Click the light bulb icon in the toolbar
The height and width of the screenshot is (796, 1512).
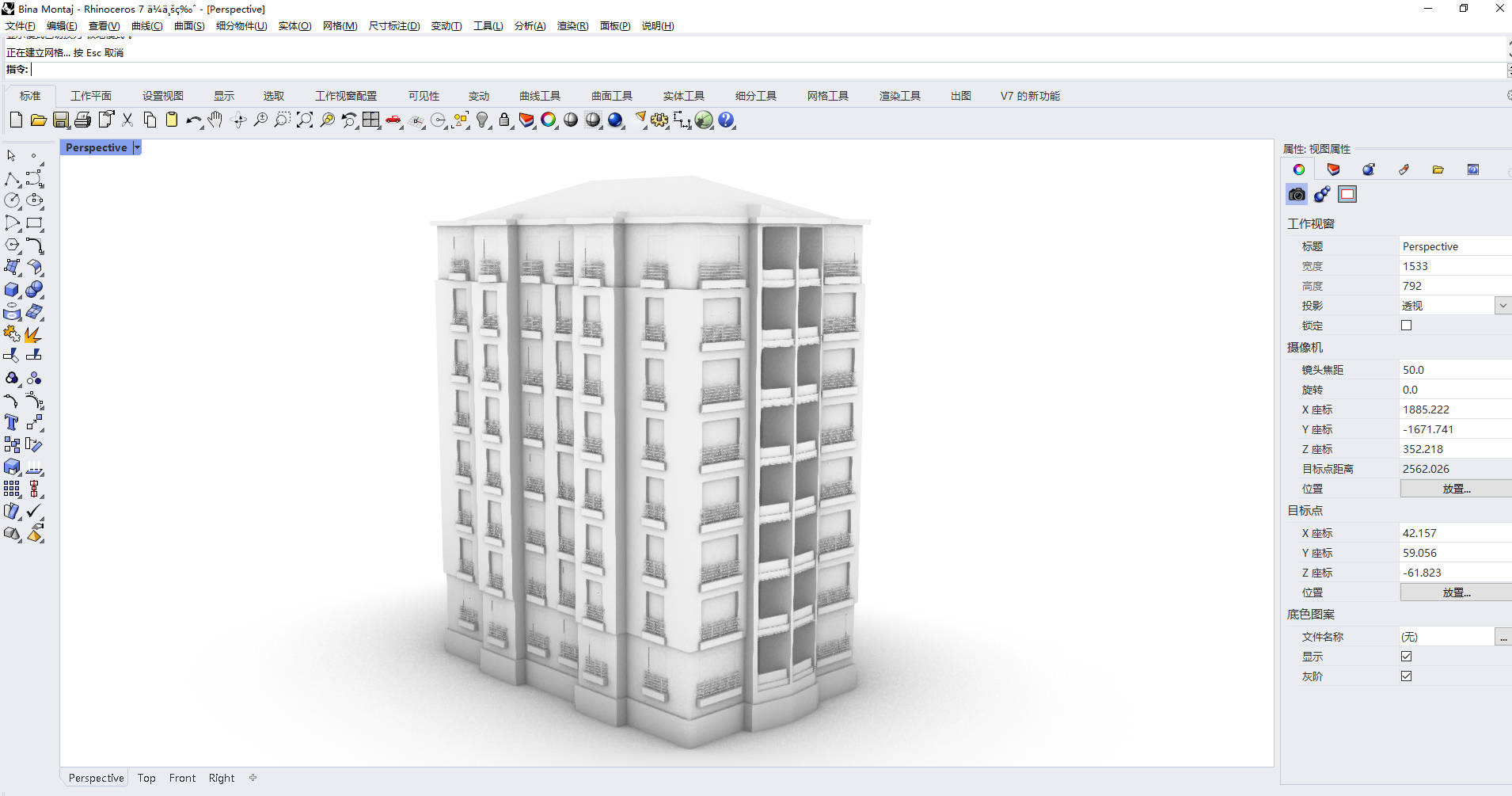tap(482, 120)
